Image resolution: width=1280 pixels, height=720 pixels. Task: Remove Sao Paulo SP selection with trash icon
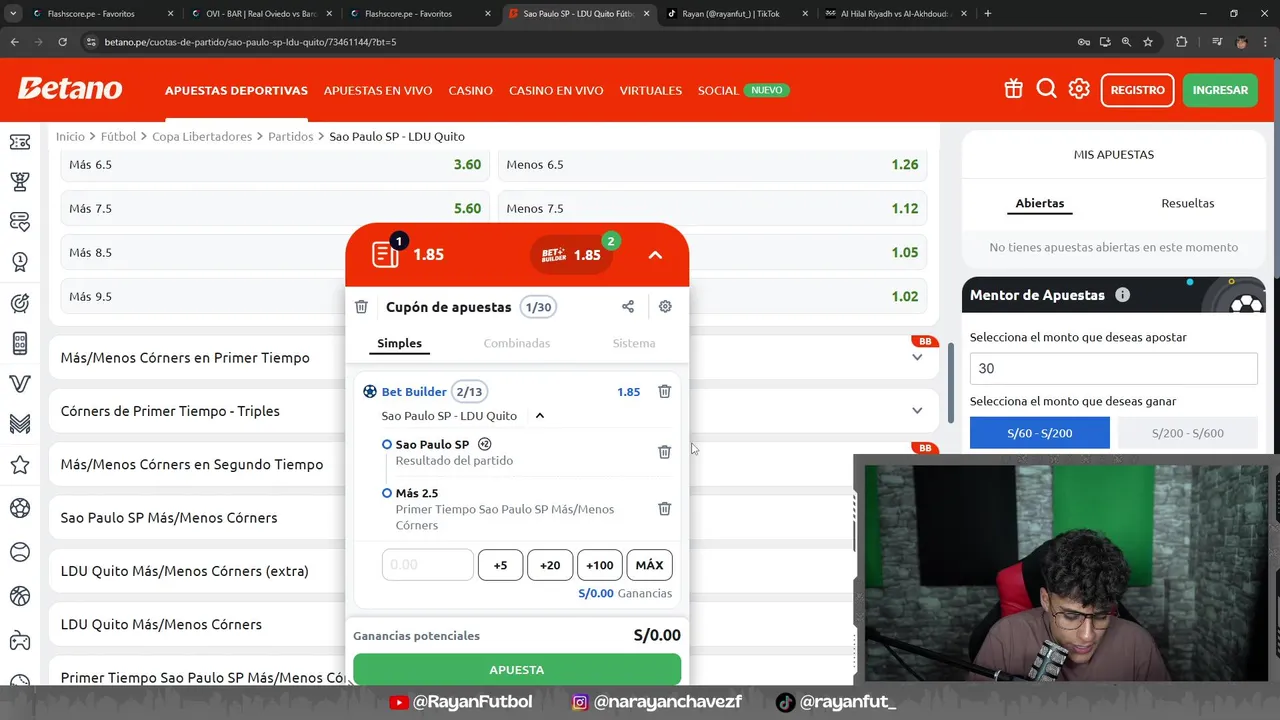(x=664, y=452)
